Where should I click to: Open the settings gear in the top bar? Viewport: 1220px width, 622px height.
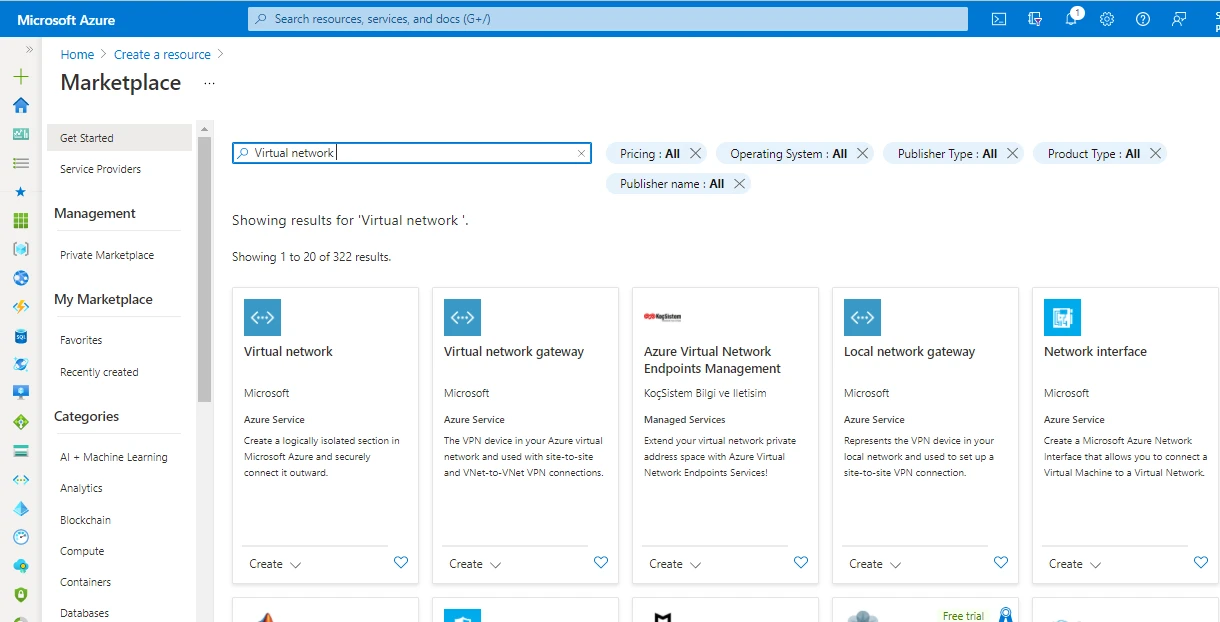pyautogui.click(x=1107, y=18)
